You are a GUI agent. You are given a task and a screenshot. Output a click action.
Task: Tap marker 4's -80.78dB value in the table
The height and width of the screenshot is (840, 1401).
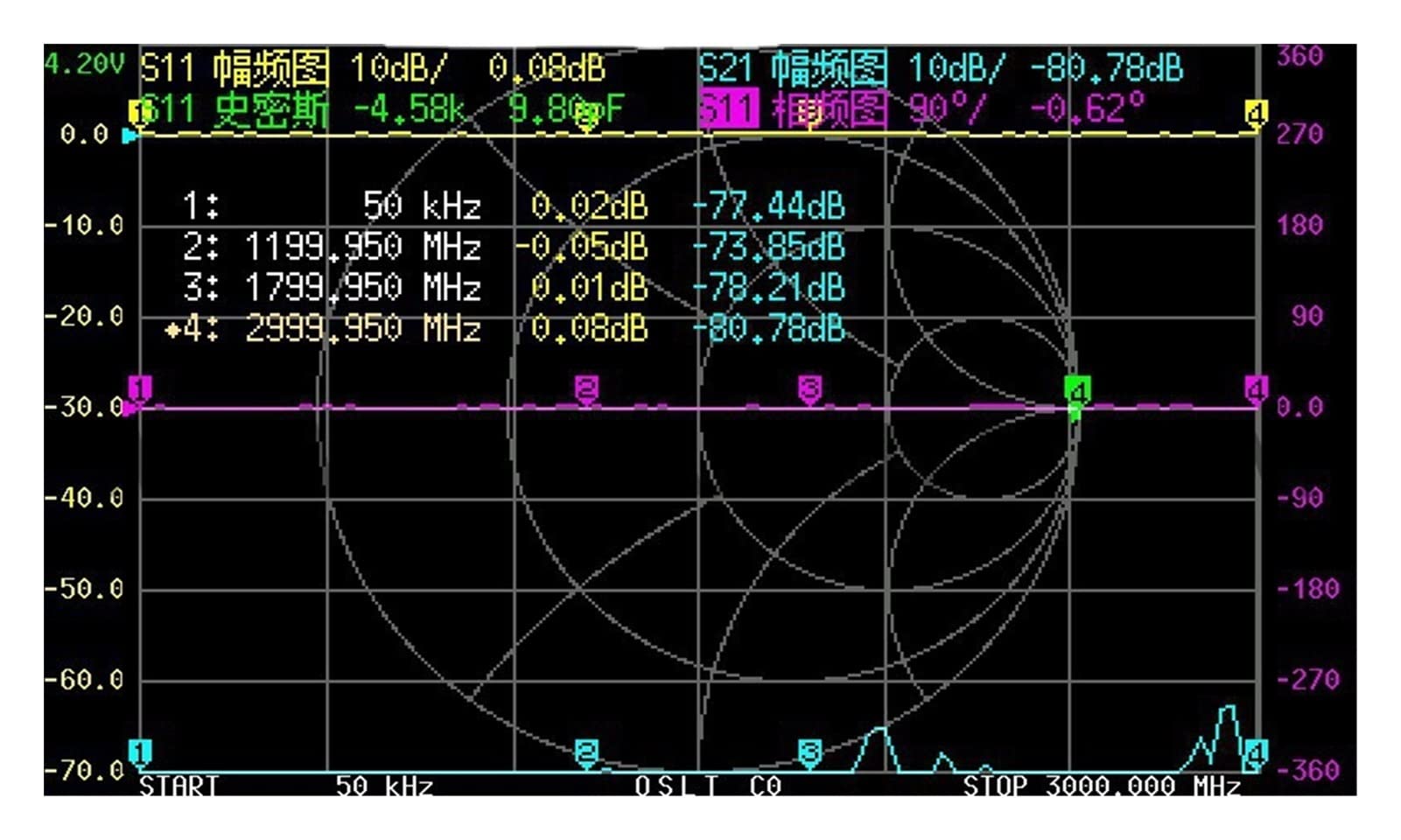click(768, 328)
